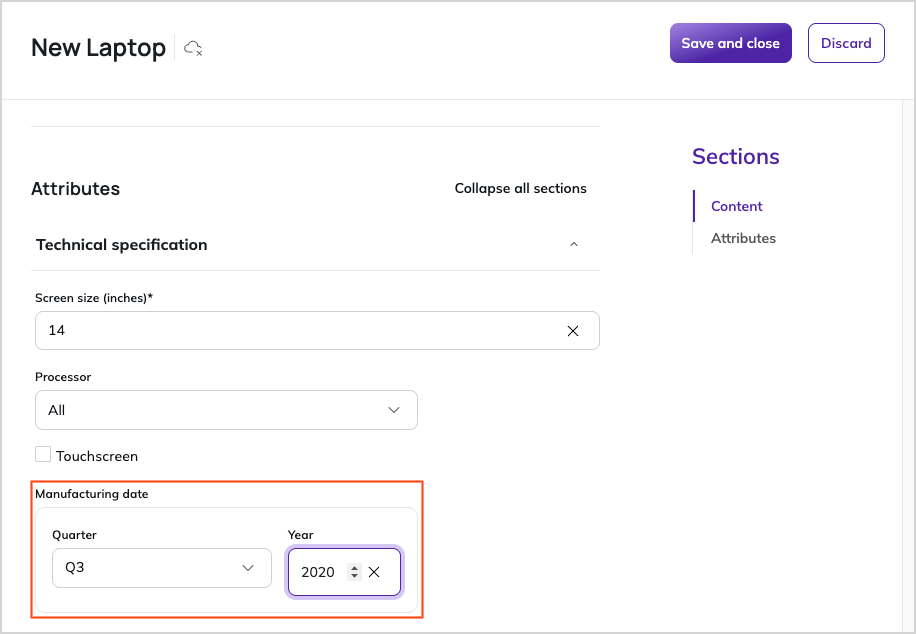The height and width of the screenshot is (634, 916).
Task: Click Save and close button
Action: click(x=730, y=43)
